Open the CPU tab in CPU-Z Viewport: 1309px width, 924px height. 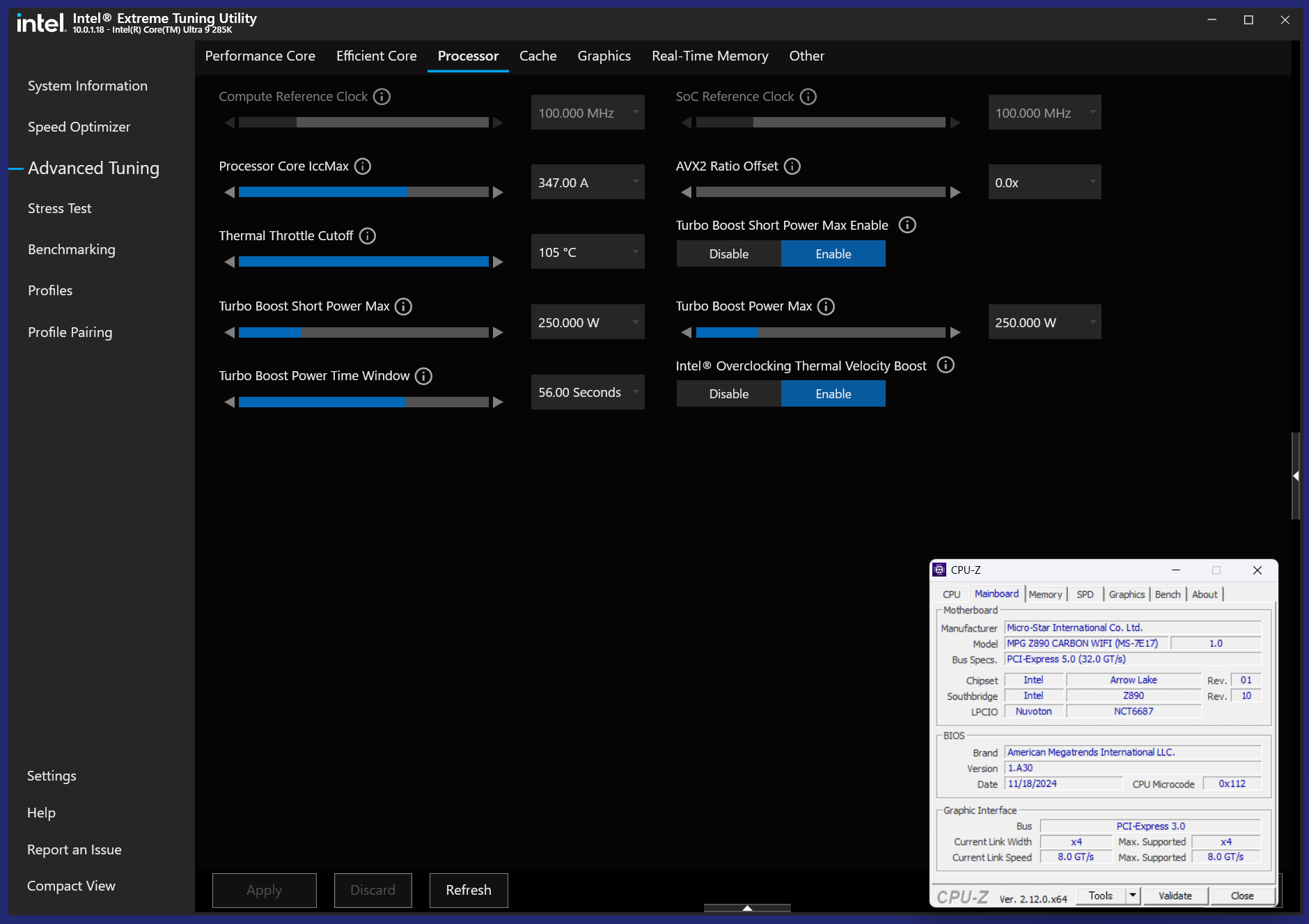pyautogui.click(x=951, y=594)
